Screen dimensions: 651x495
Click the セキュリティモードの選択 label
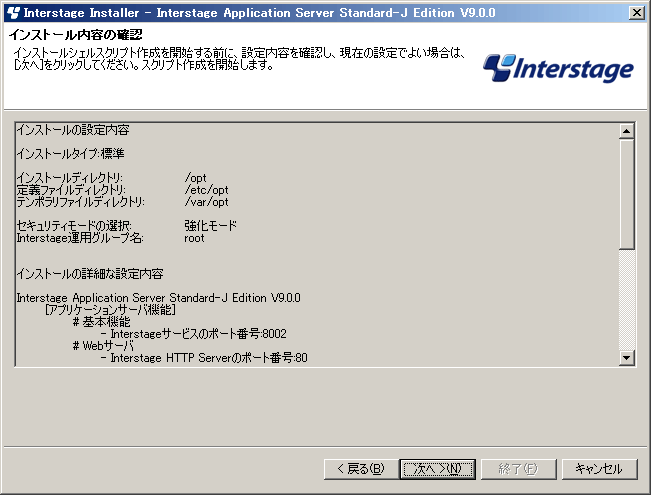coord(74,225)
